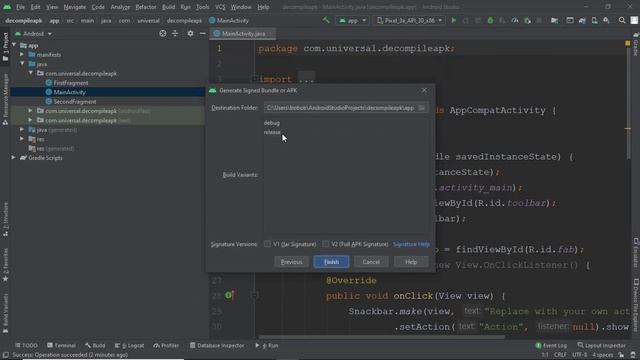This screenshot has height=360, width=640.
Task: Open the Refactor menu
Action: [146, 7]
